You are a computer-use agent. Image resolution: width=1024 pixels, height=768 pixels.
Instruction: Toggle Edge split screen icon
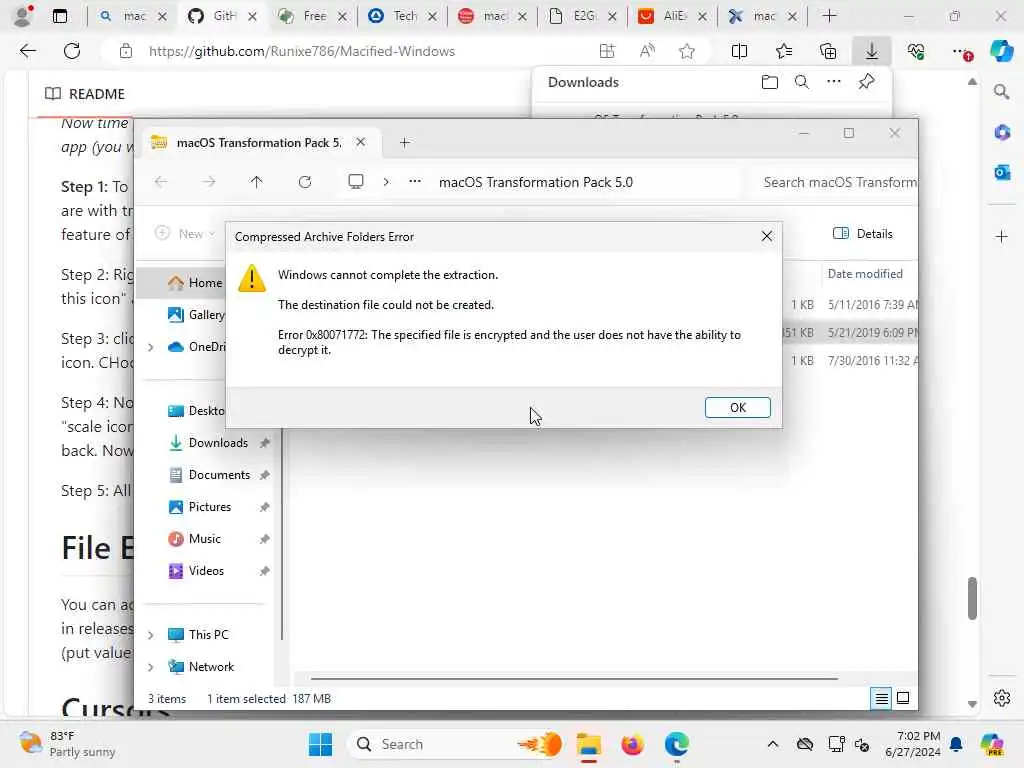pos(739,51)
